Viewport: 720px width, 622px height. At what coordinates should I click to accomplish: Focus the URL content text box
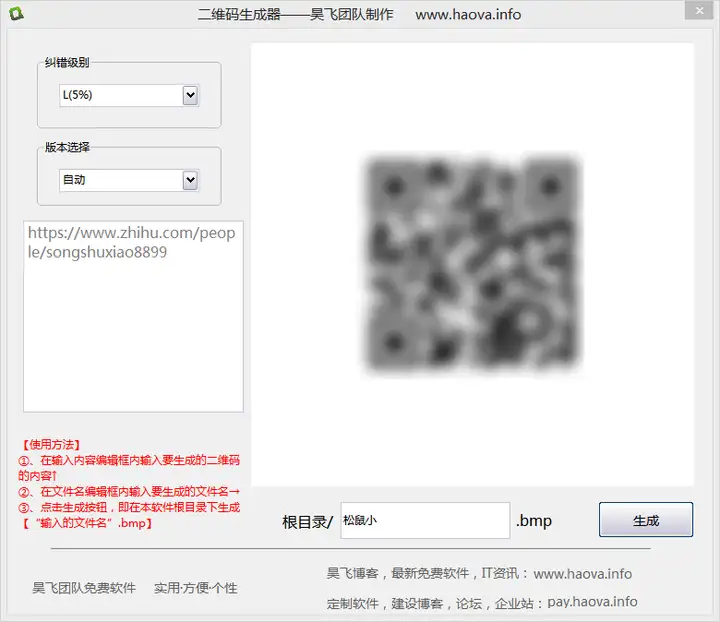(x=133, y=316)
